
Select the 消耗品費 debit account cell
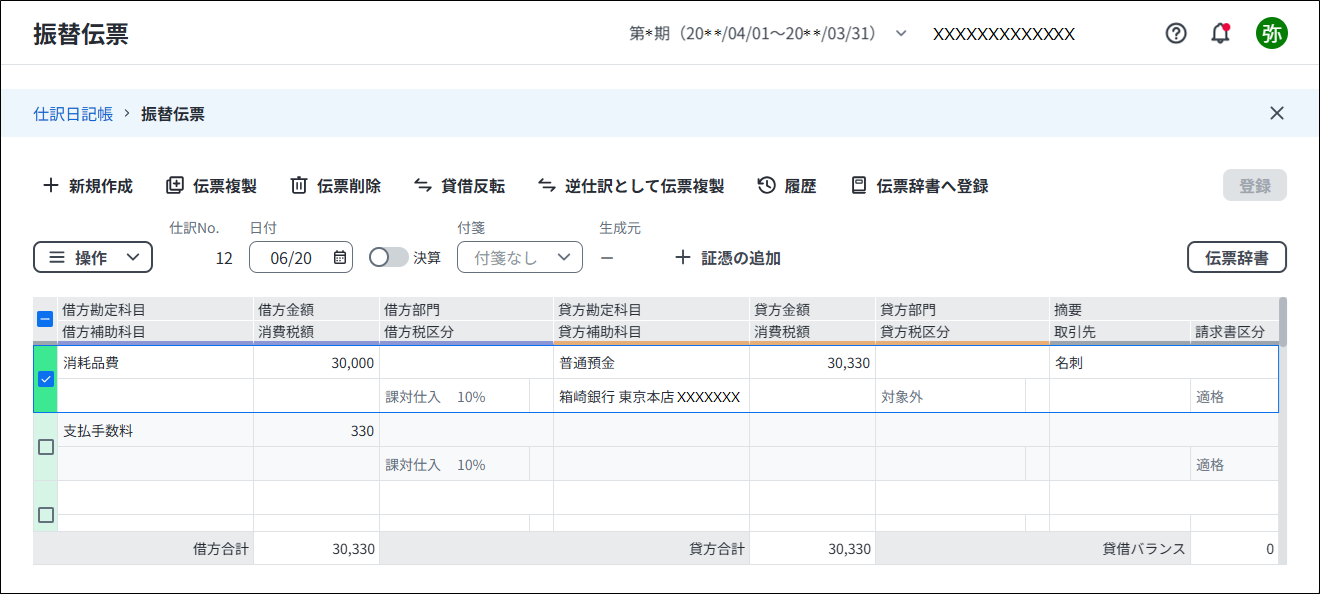[156, 363]
